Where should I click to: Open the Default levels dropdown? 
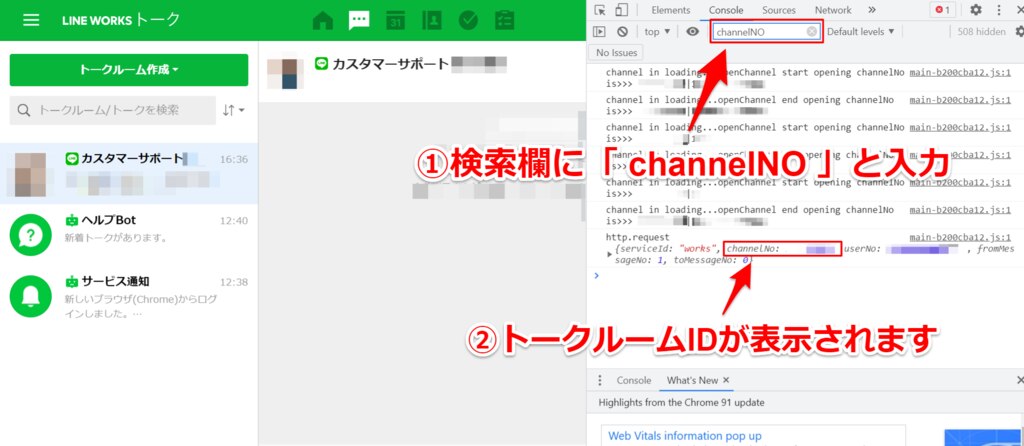tap(861, 31)
